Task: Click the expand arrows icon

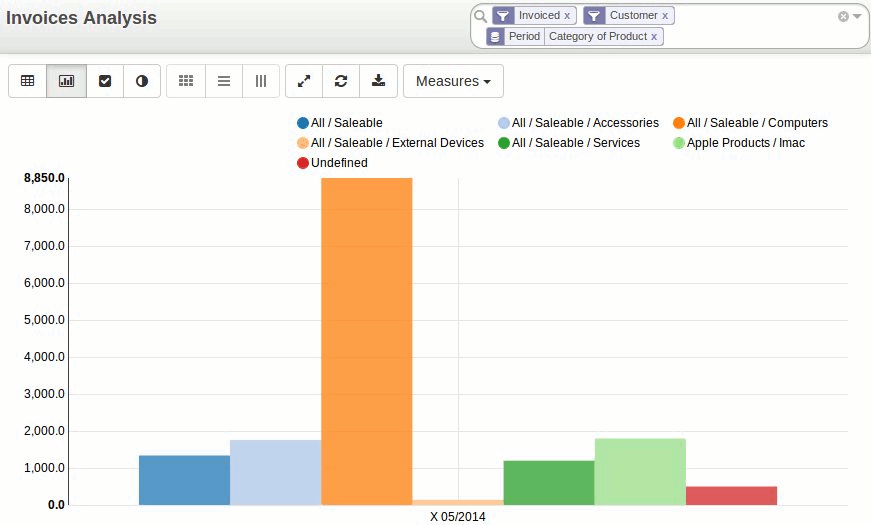Action: [304, 81]
